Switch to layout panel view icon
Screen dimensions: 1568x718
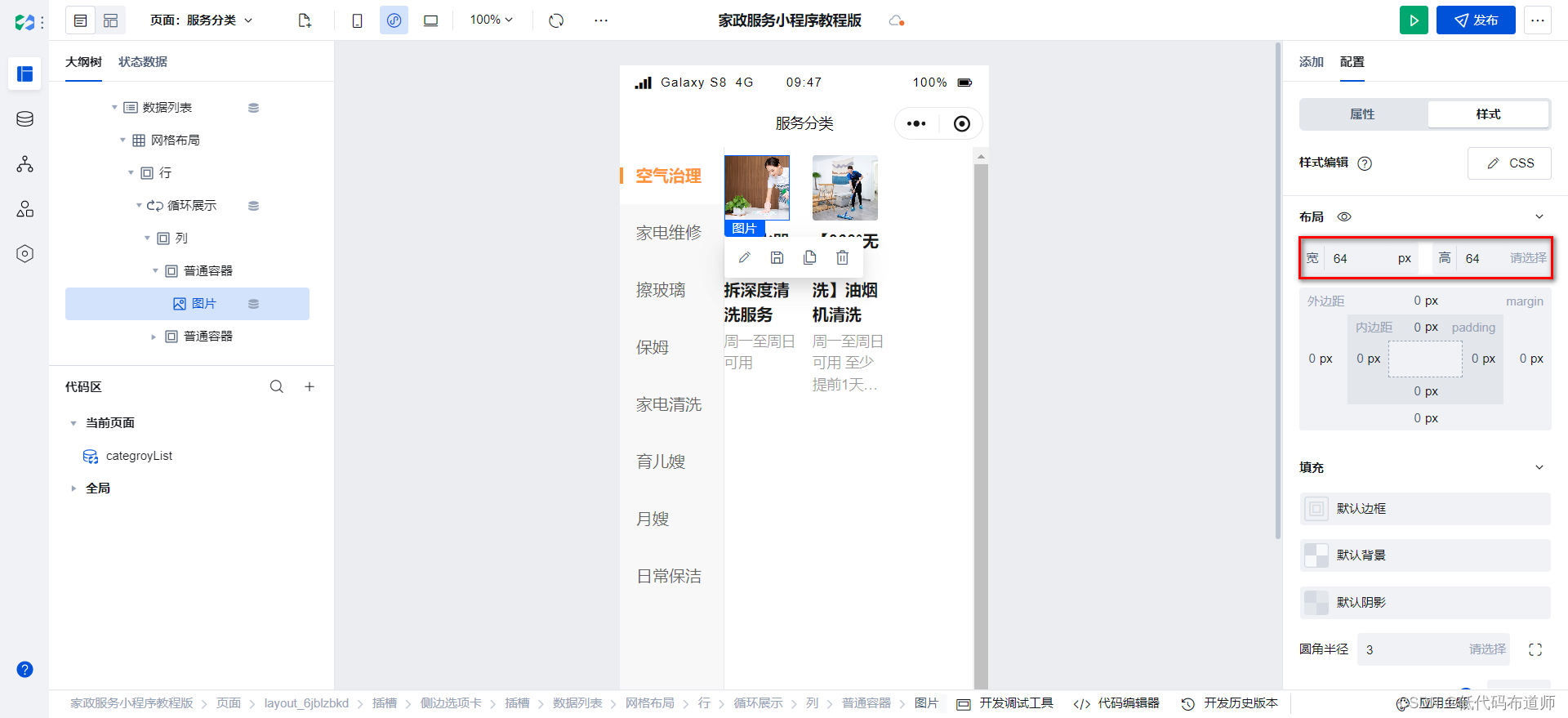click(x=110, y=20)
